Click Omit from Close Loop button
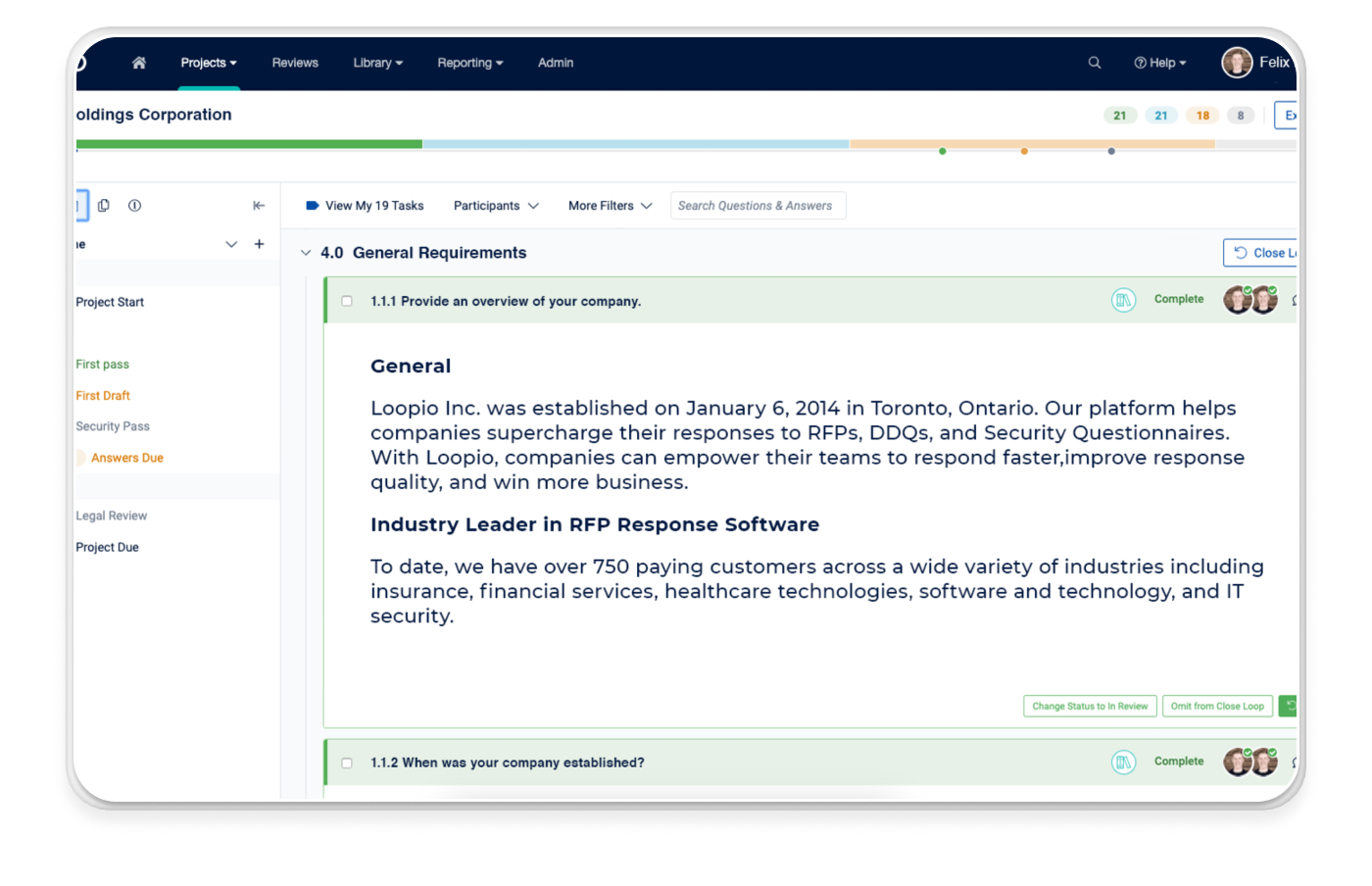 pyautogui.click(x=1217, y=706)
